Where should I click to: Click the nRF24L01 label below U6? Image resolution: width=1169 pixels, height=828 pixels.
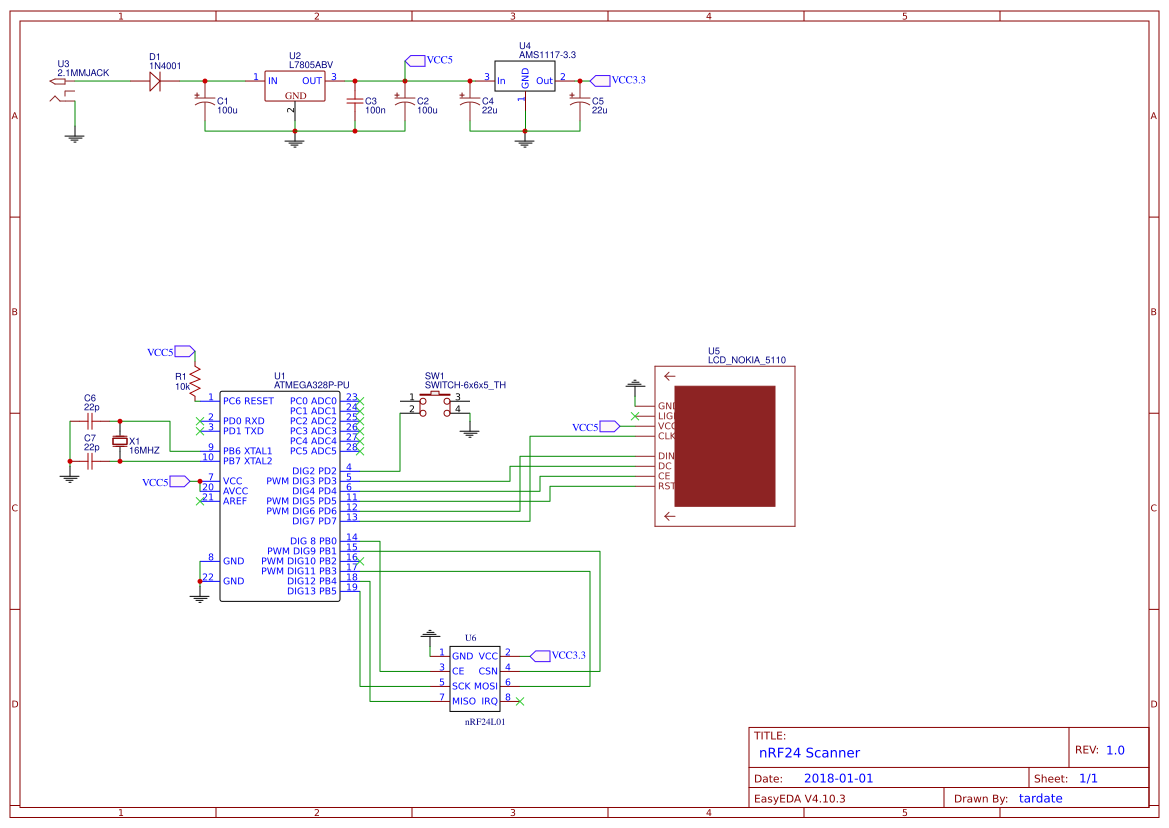click(485, 722)
